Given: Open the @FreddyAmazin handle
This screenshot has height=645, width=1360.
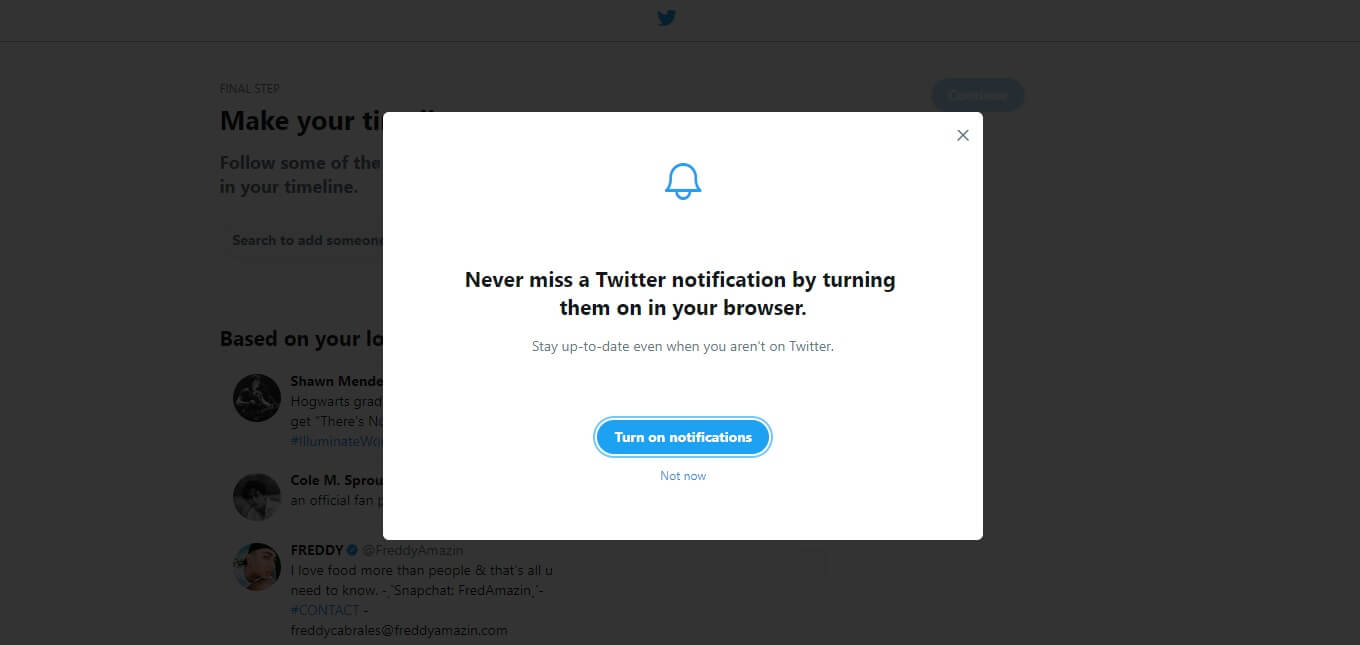Looking at the screenshot, I should (x=412, y=550).
